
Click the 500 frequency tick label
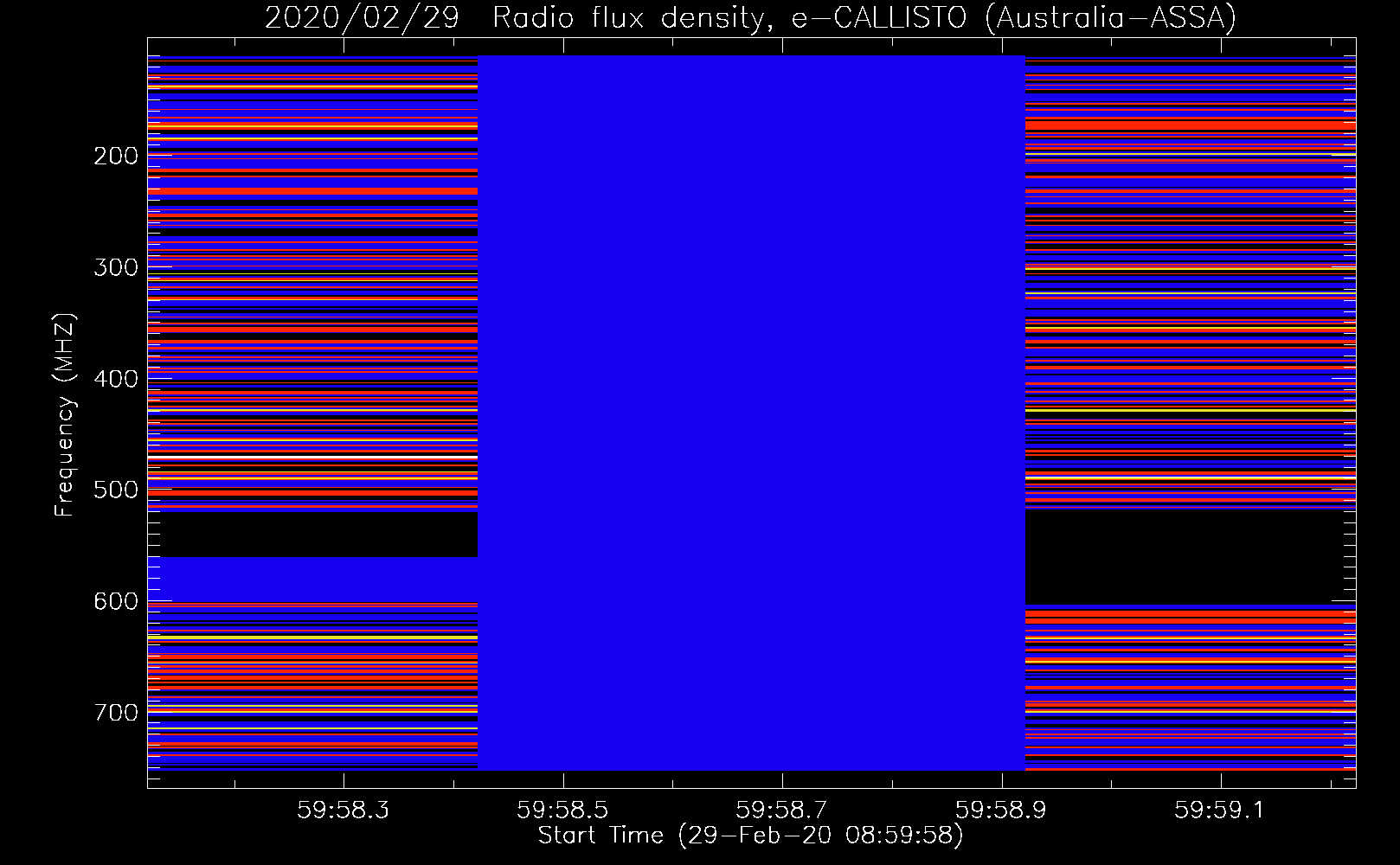pyautogui.click(x=116, y=490)
